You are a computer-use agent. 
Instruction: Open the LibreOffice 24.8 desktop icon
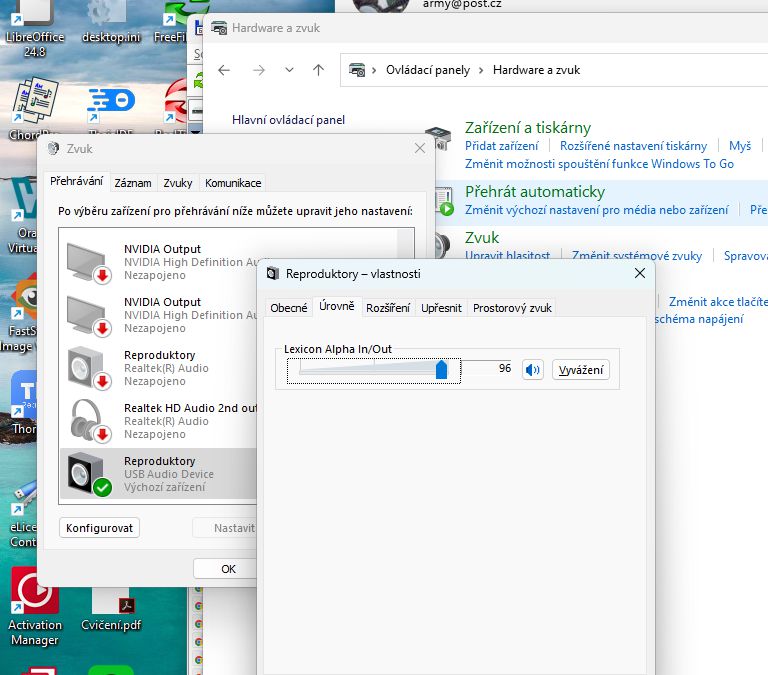tap(34, 28)
